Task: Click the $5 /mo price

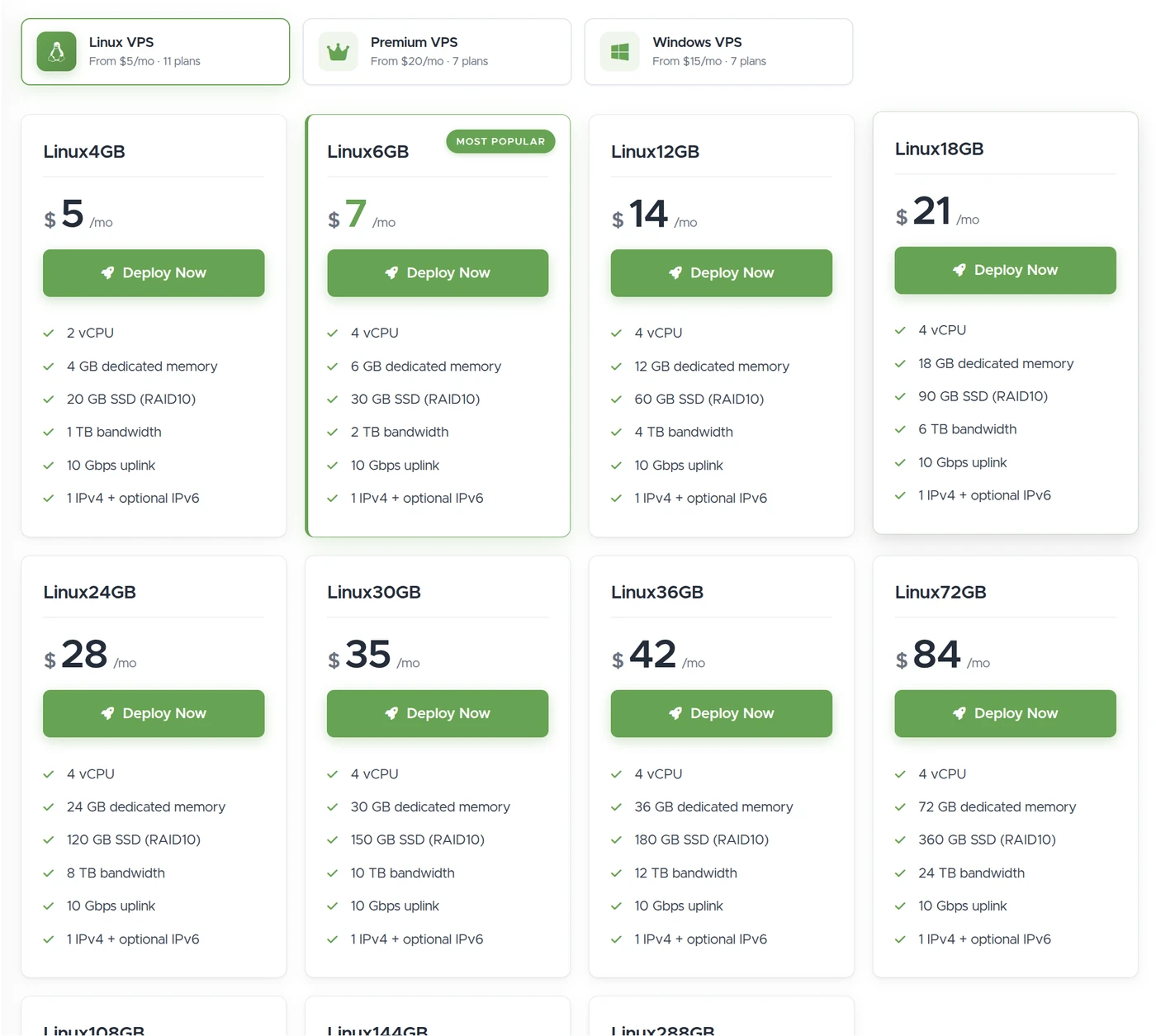Action: [x=78, y=215]
